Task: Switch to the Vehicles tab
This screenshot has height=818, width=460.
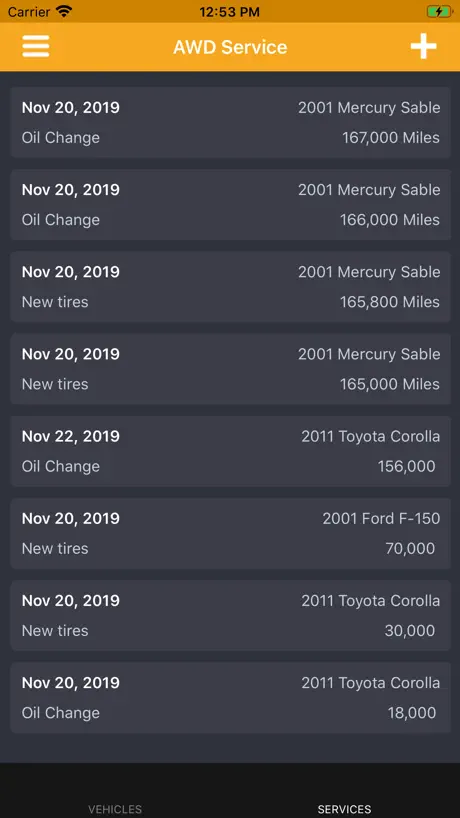Action: tap(115, 809)
